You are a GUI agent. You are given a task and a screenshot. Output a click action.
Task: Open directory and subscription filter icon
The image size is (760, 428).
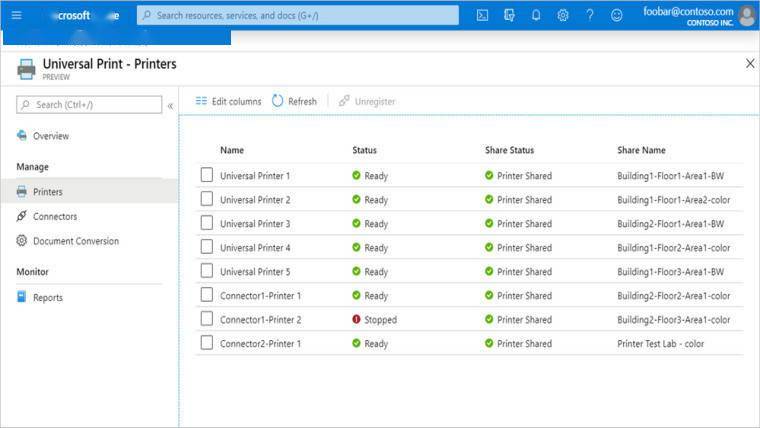[509, 15]
